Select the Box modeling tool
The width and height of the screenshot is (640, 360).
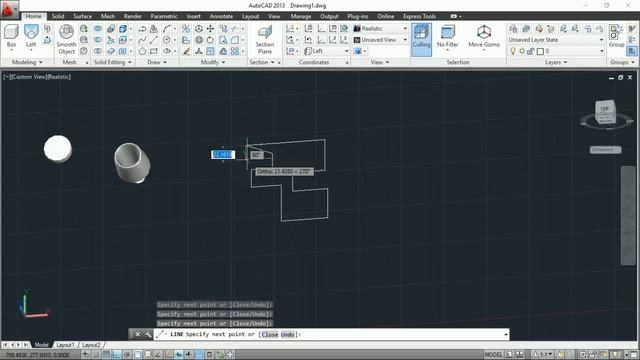tap(11, 36)
